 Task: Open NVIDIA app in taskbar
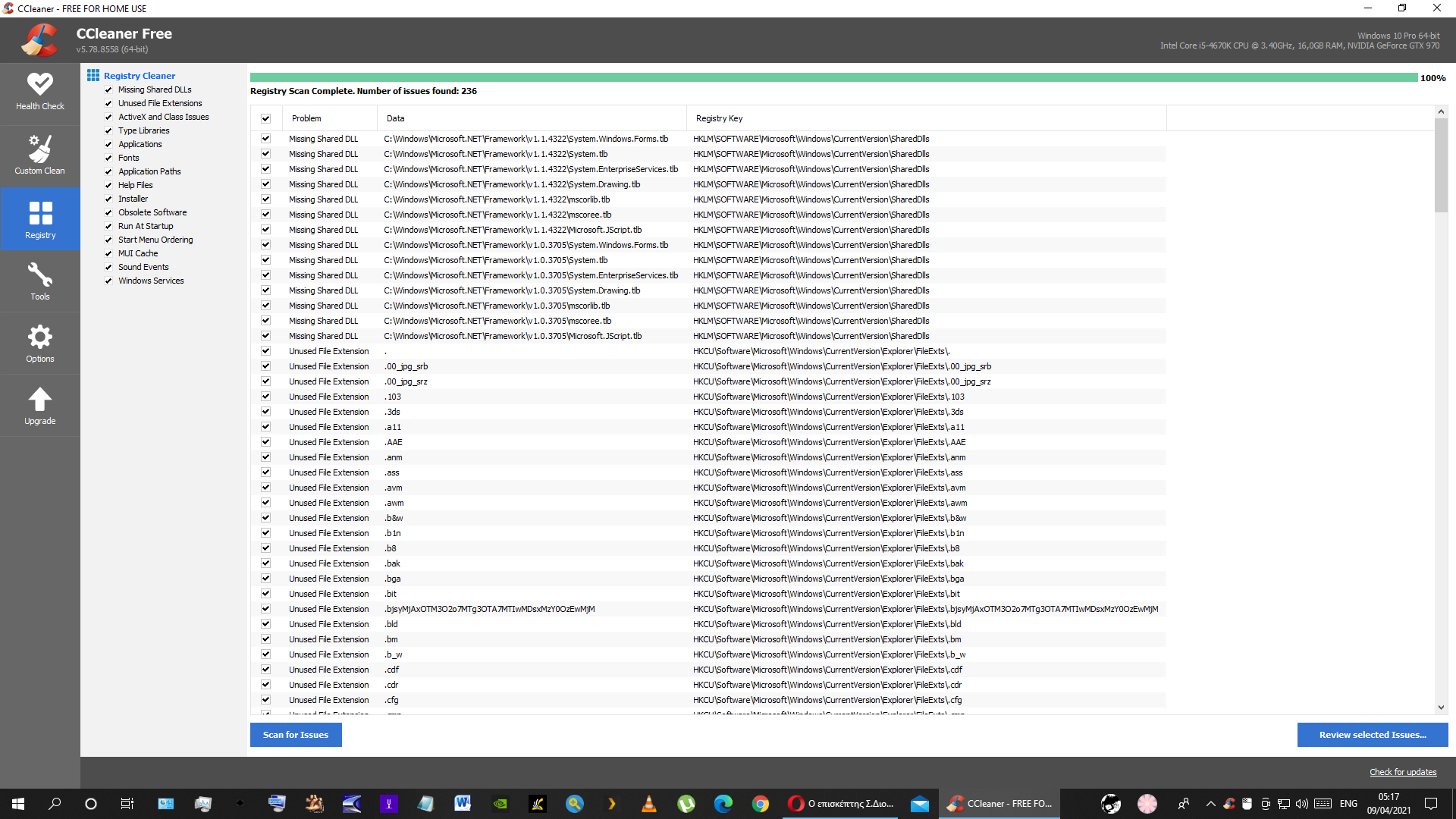coord(500,804)
